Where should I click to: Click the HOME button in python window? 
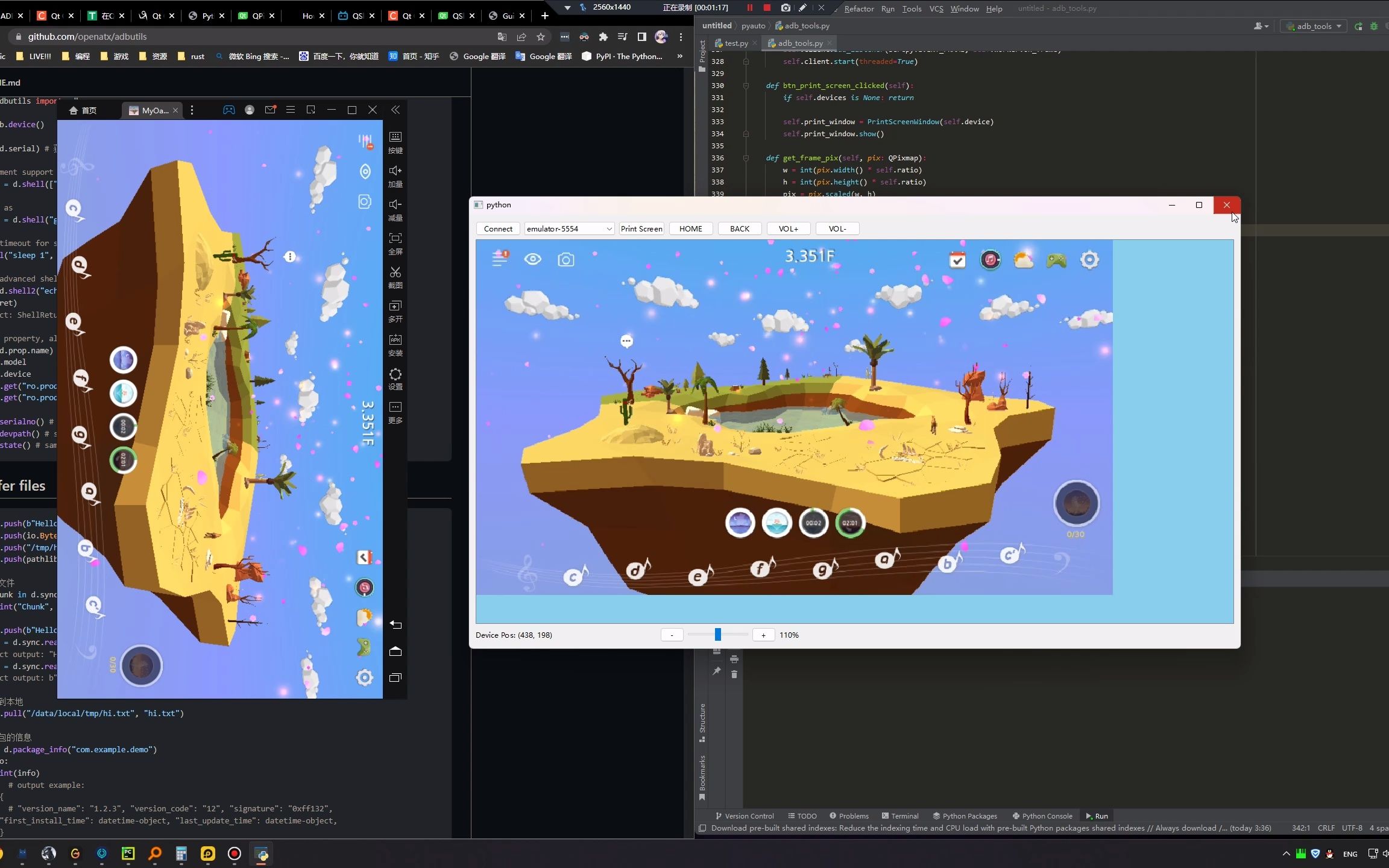(x=691, y=228)
